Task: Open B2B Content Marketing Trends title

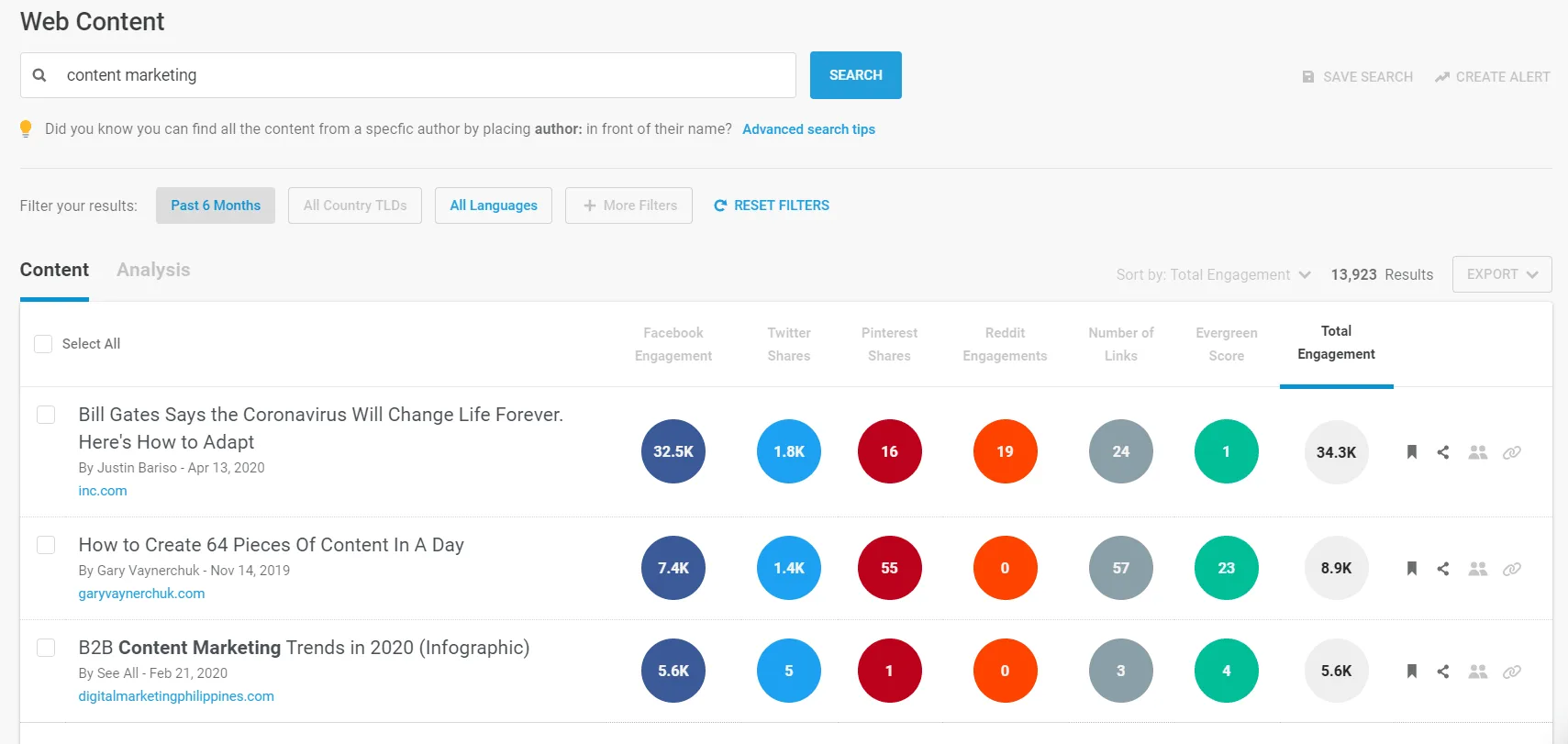Action: (x=304, y=648)
